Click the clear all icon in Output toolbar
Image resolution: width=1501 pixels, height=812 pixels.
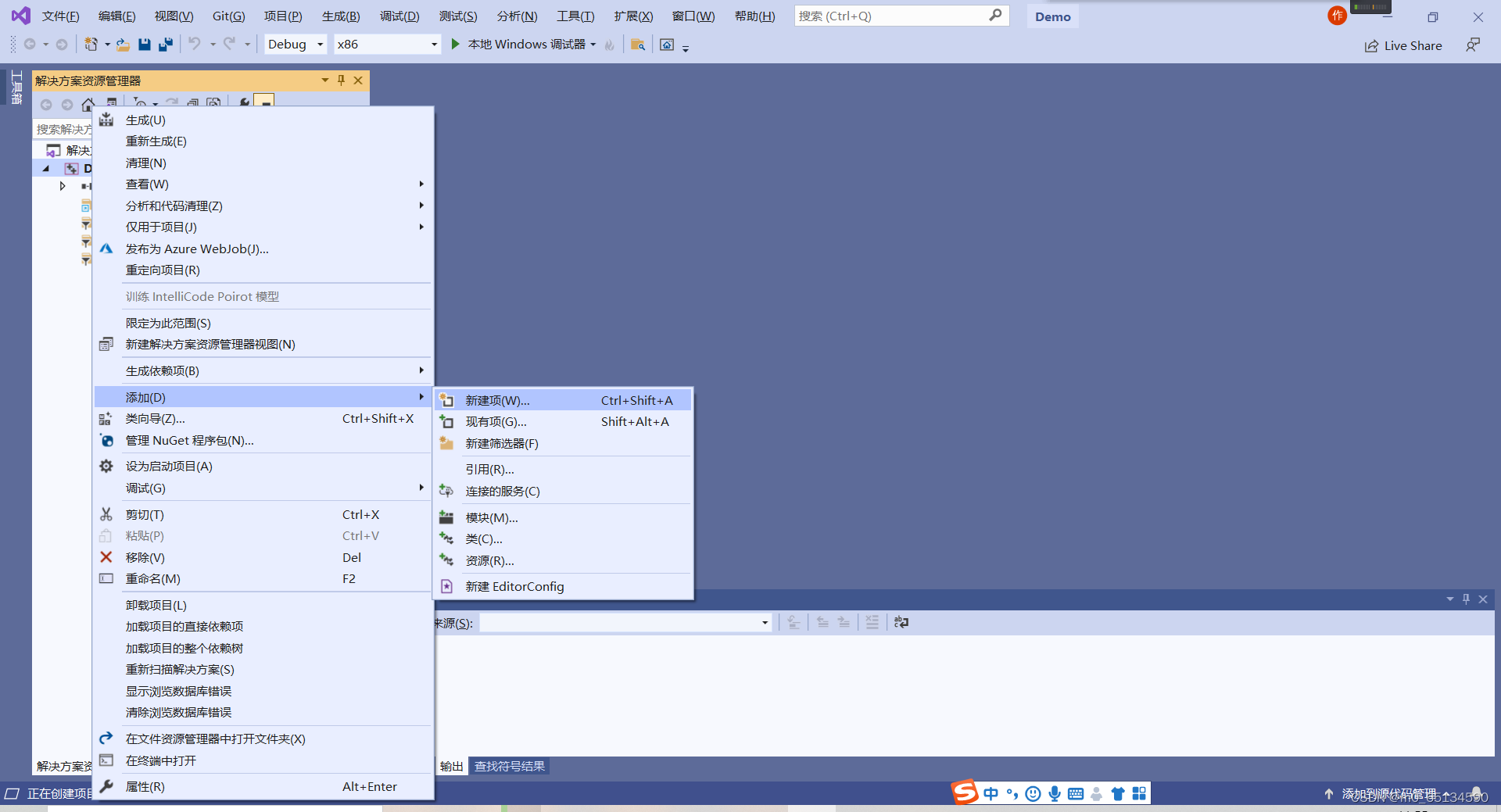(x=872, y=622)
